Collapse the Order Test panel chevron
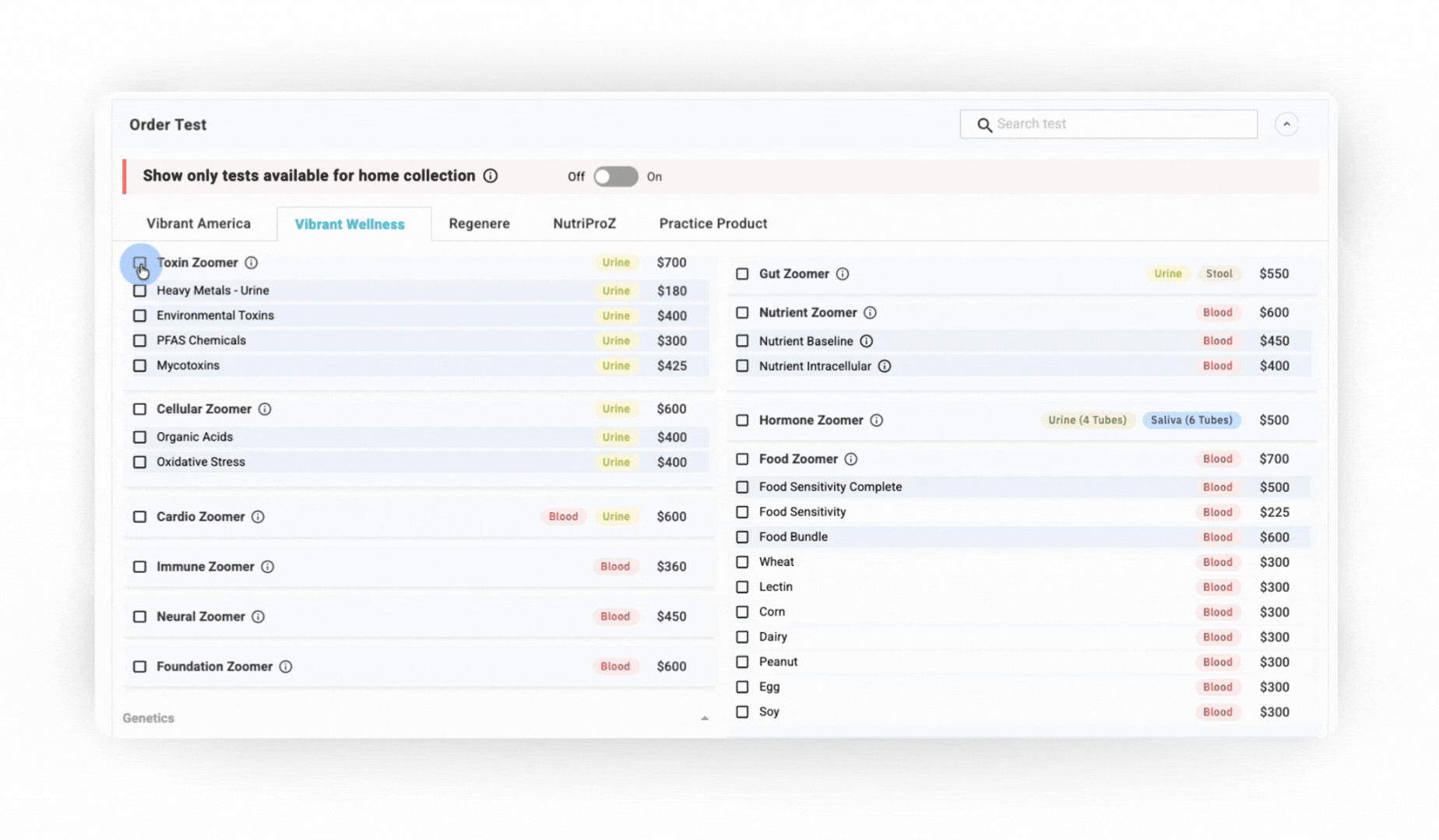 coord(1286,125)
